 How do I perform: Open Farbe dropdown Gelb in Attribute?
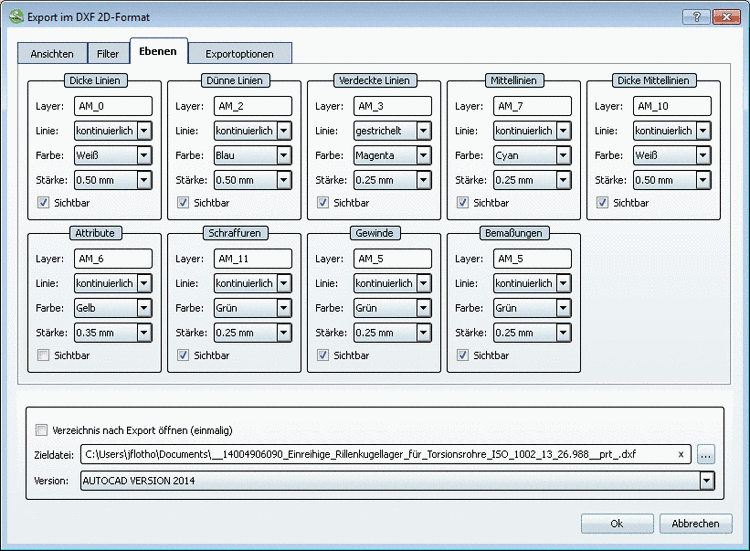click(113, 308)
